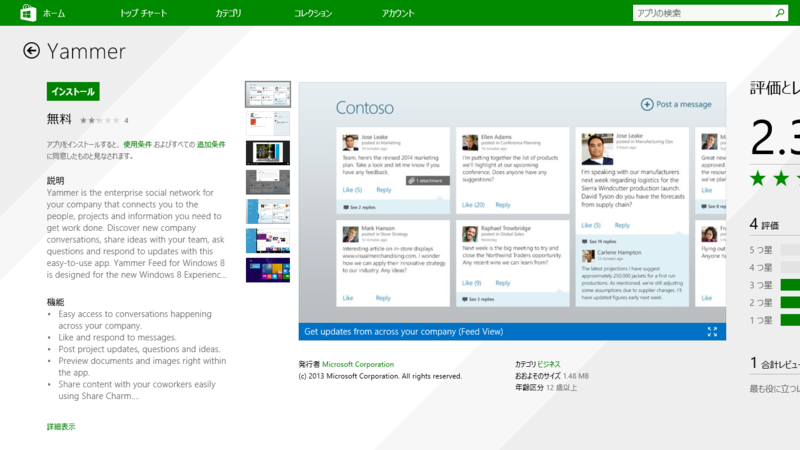800x450 pixels.
Task: Click the green インストール button
Action: (73, 91)
